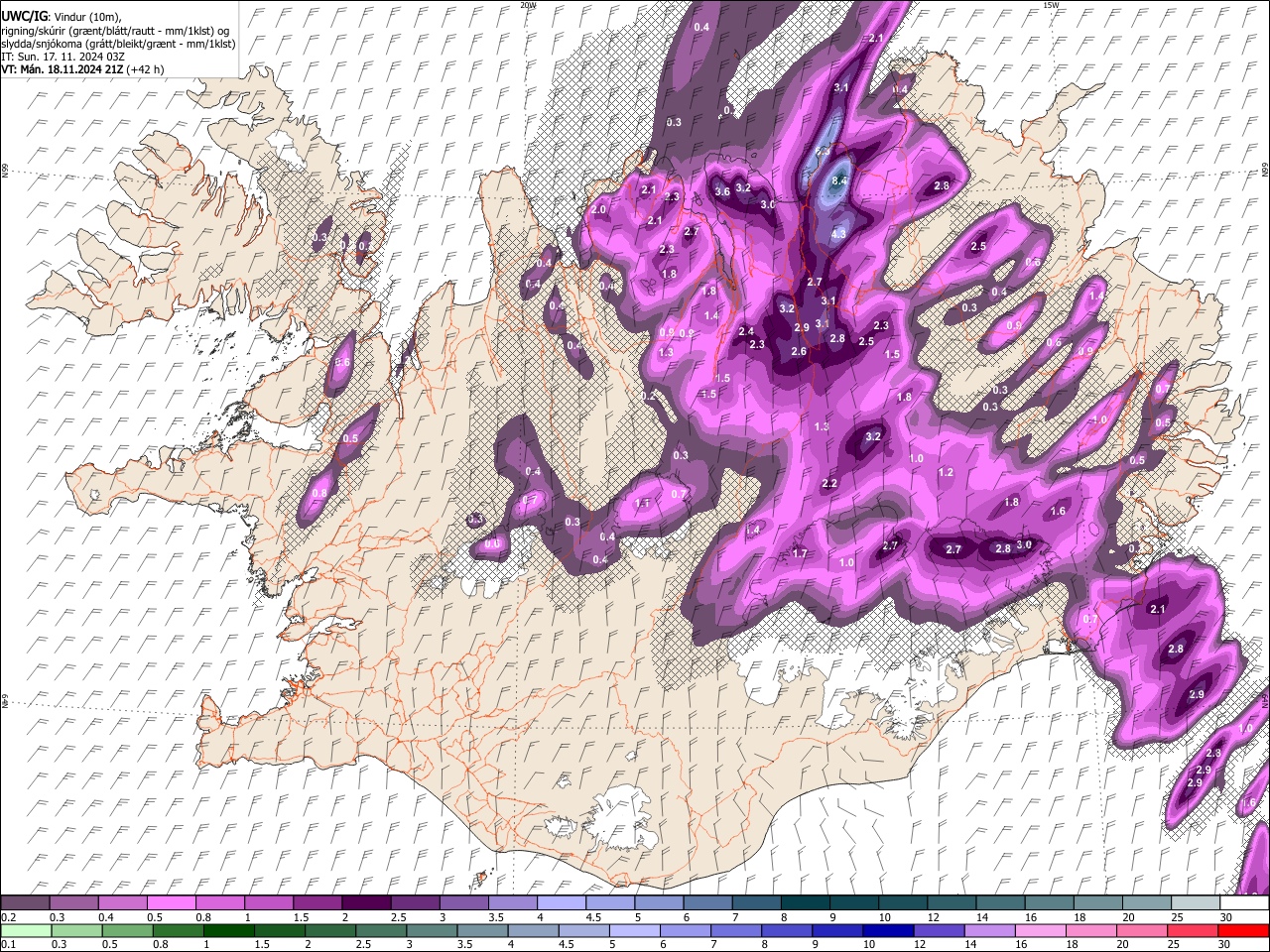
Task: Click snow legend swatch between 0.5 and 0.8
Action: (x=172, y=903)
